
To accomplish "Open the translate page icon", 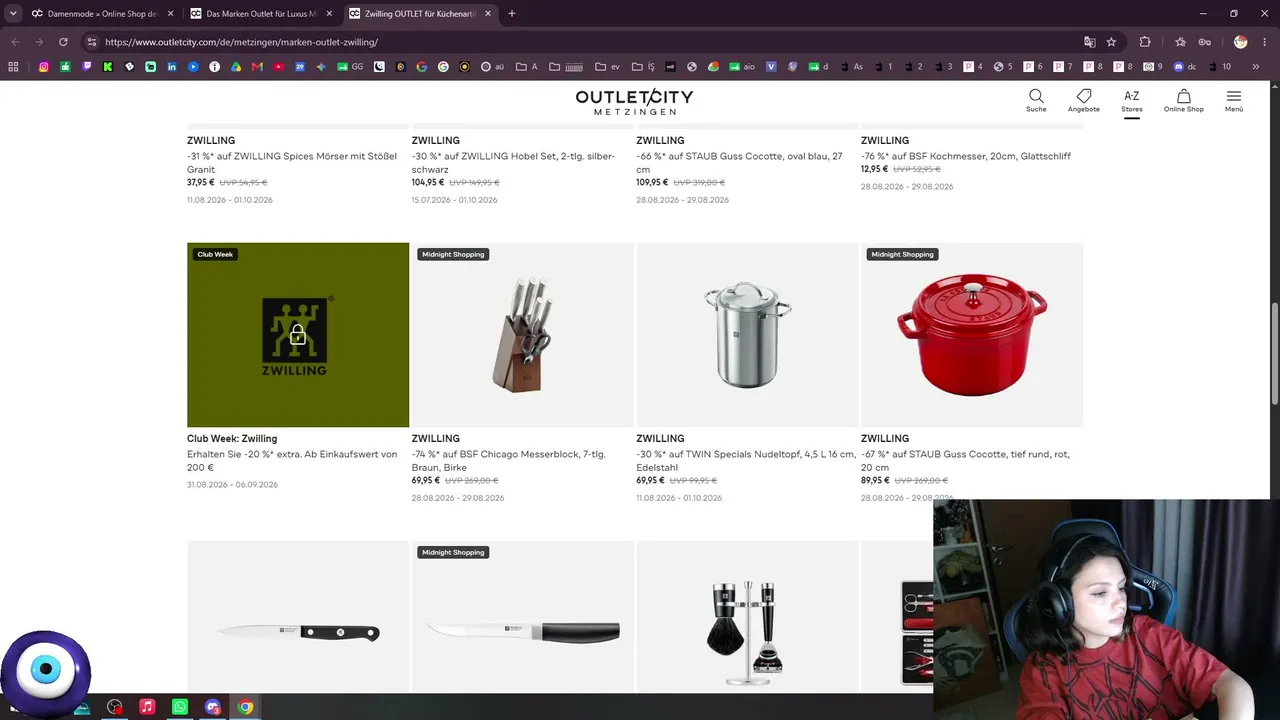I will pyautogui.click(x=1090, y=42).
